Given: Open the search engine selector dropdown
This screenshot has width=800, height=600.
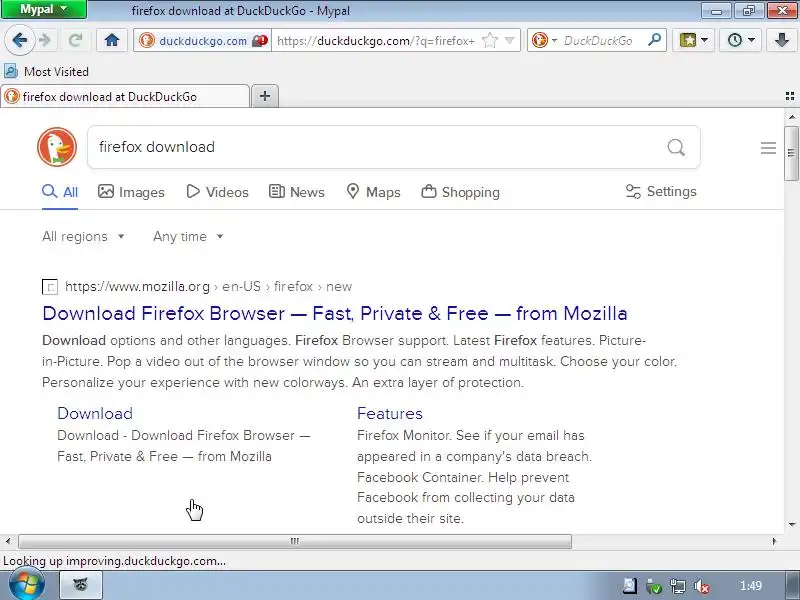Looking at the screenshot, I should pyautogui.click(x=544, y=40).
